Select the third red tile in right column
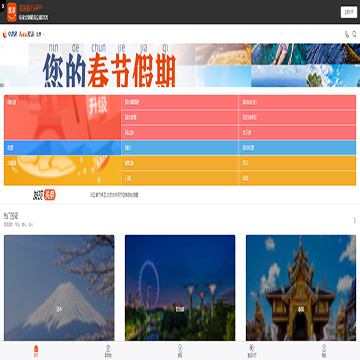The height and width of the screenshot is (360, 360). 297,133
